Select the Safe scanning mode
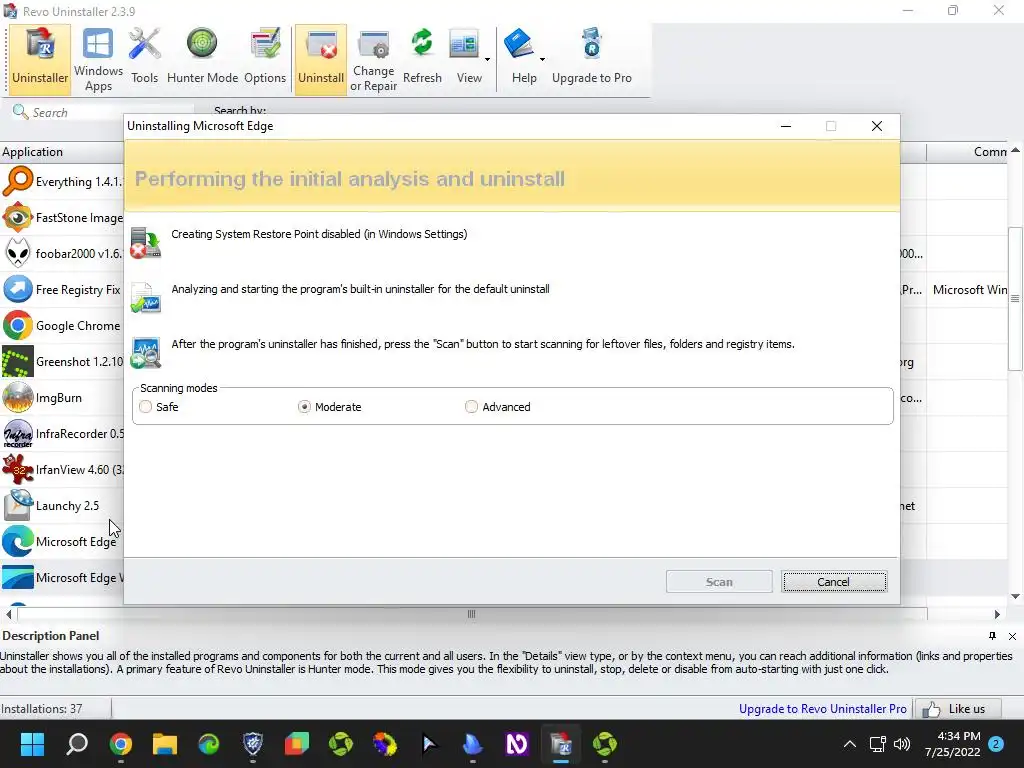Screen dimensions: 1024x768 pos(158,407)
